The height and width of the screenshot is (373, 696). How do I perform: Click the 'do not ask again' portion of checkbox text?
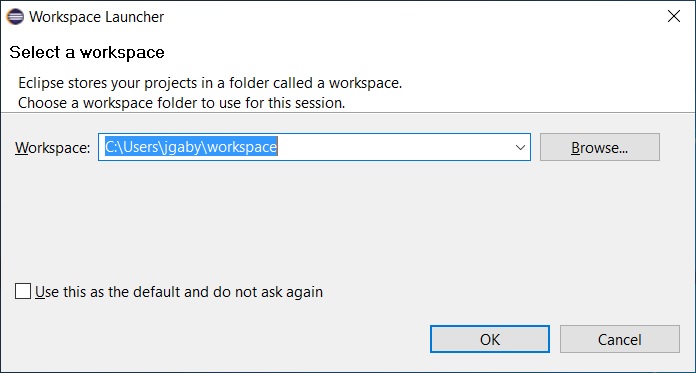coord(268,292)
